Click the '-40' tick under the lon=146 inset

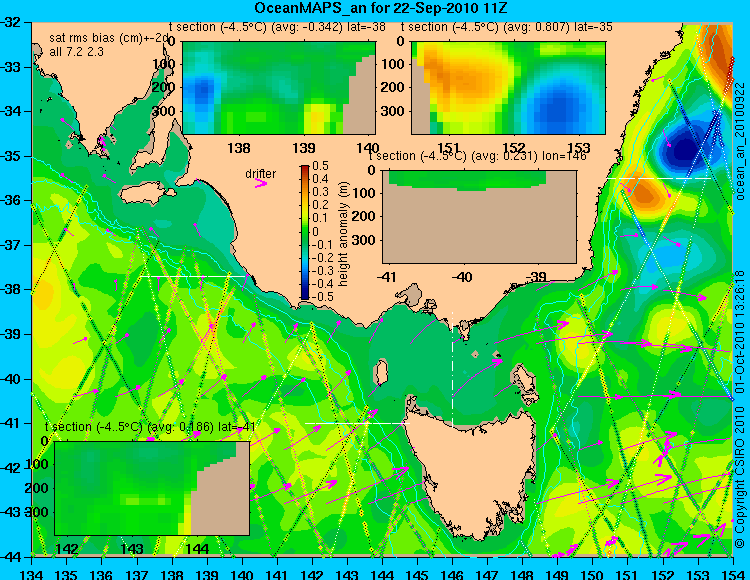(461, 276)
